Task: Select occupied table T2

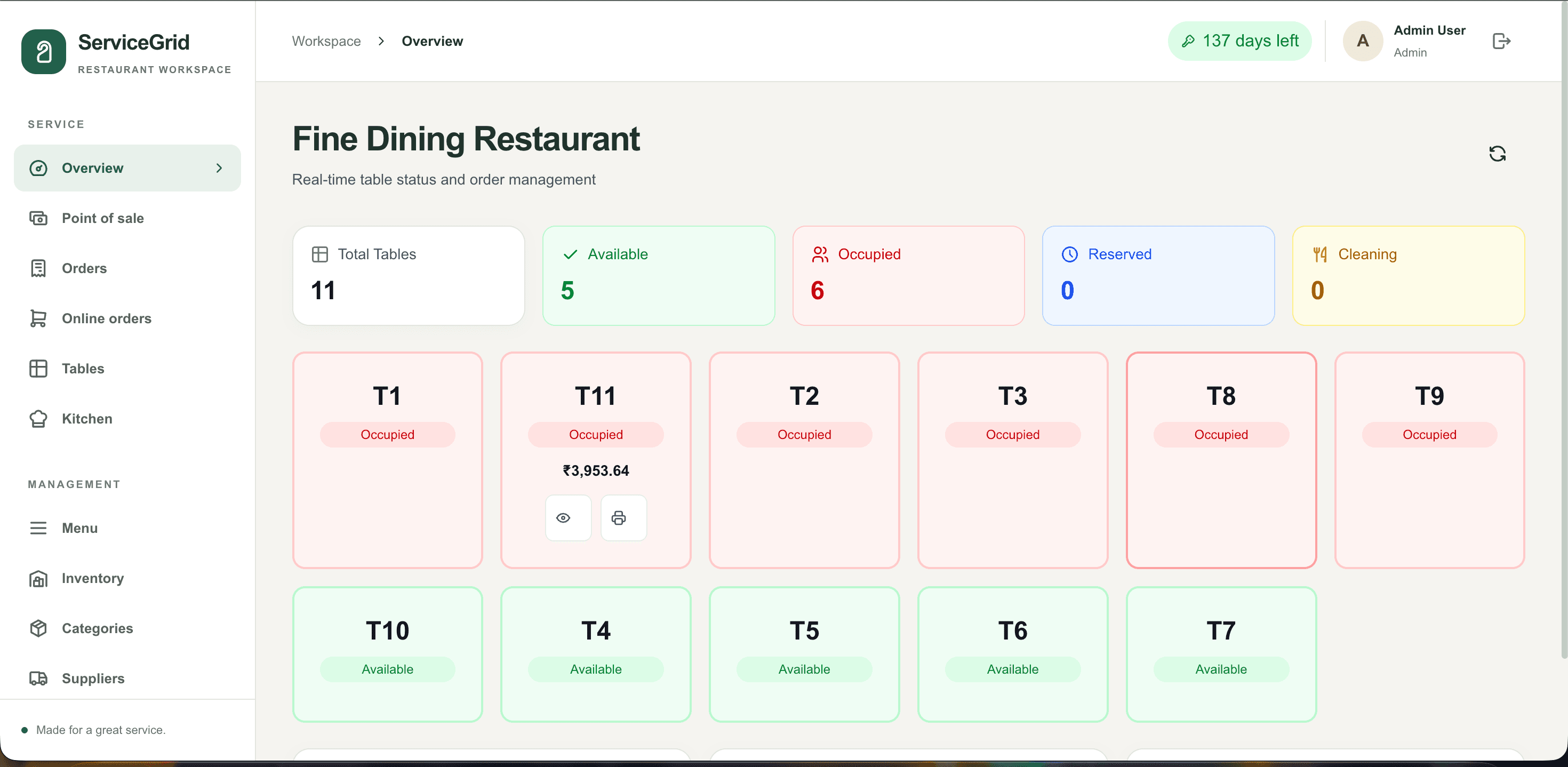Action: (804, 460)
